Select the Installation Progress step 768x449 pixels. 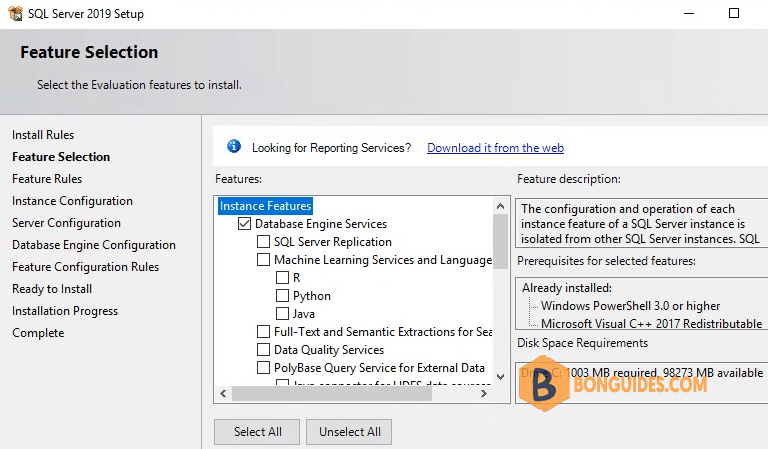point(65,311)
